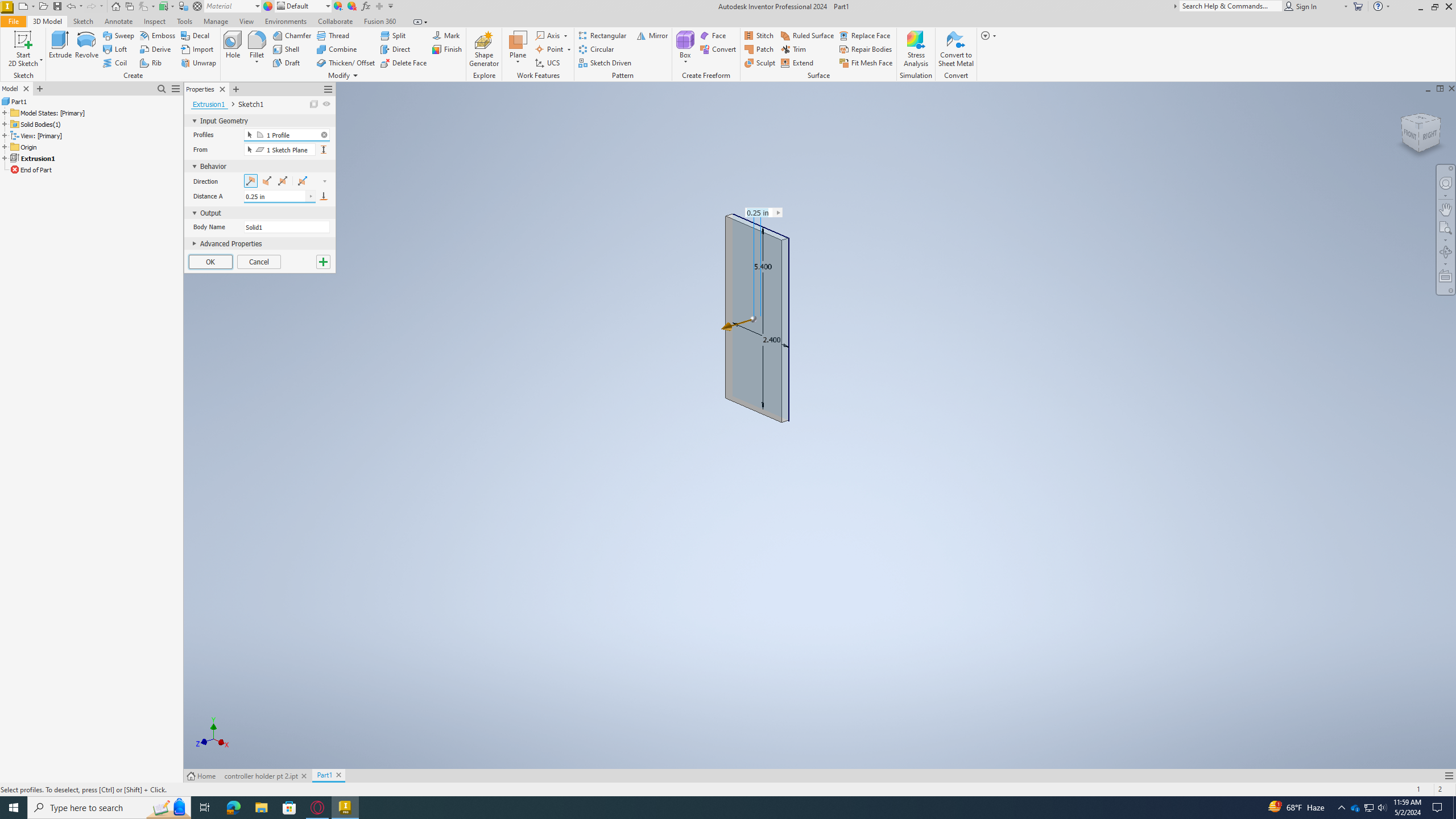Launch Stress Analysis
Screen dimensions: 1456x819
[916, 49]
